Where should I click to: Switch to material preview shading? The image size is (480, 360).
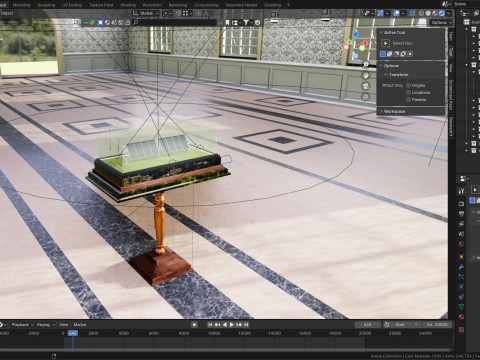tap(435, 13)
